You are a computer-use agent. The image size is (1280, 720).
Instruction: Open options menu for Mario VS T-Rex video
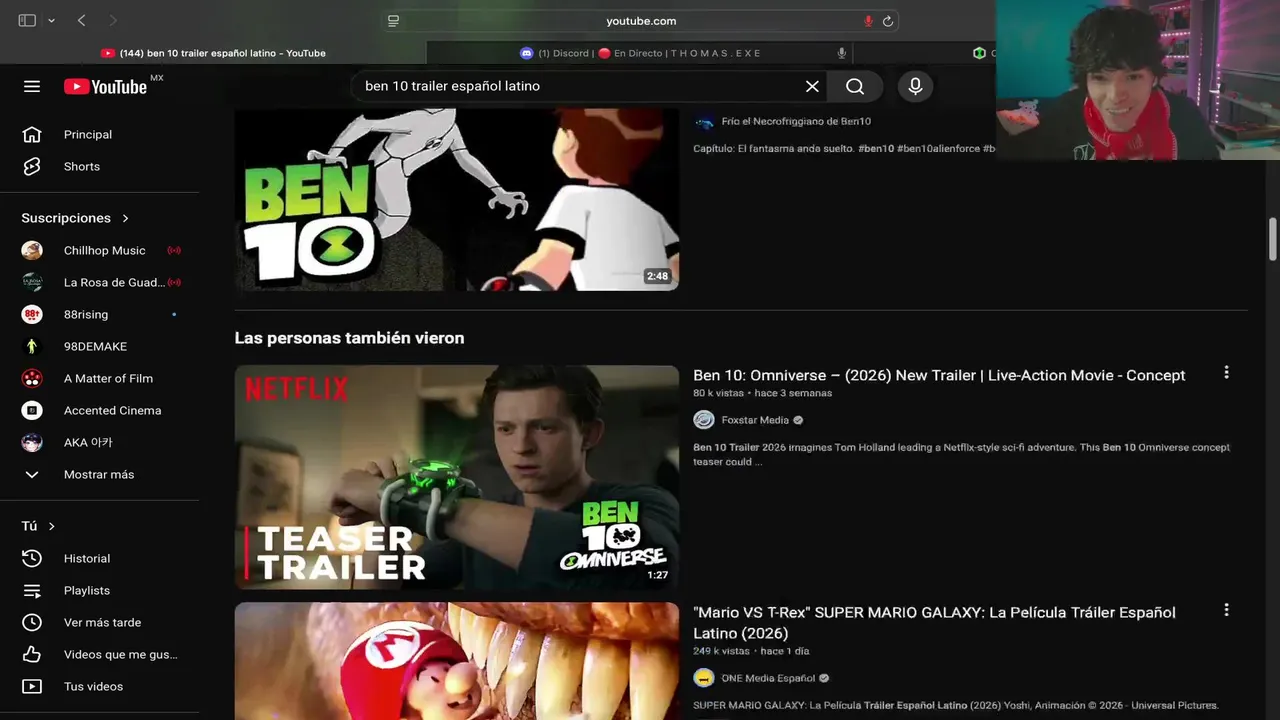click(1226, 609)
